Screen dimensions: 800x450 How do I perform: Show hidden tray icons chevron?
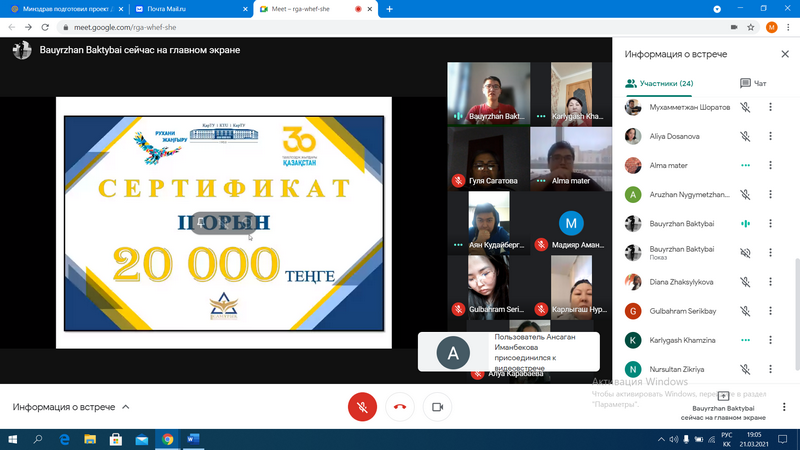661,439
